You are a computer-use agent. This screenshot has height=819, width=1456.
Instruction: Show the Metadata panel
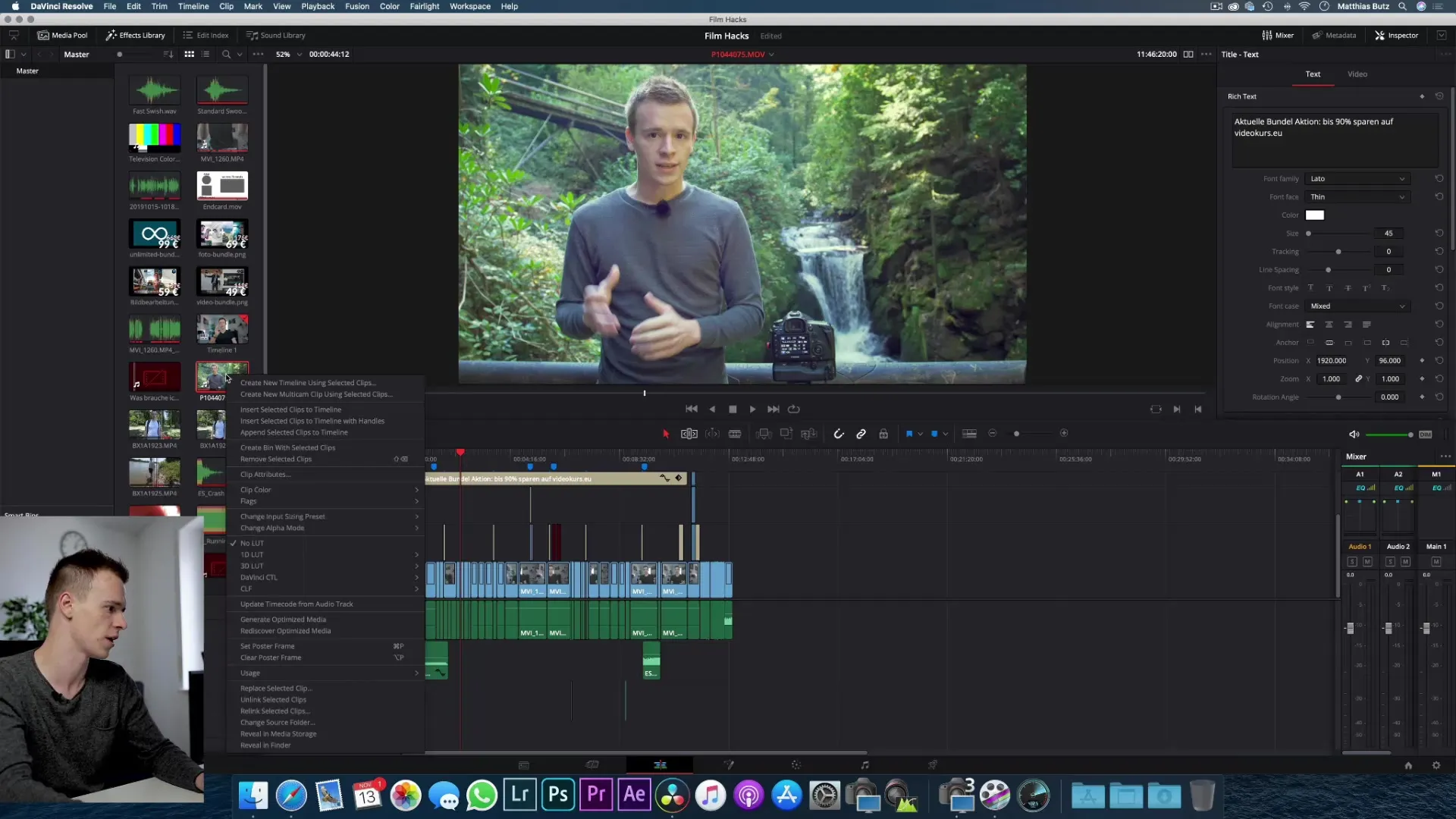pos(1334,36)
